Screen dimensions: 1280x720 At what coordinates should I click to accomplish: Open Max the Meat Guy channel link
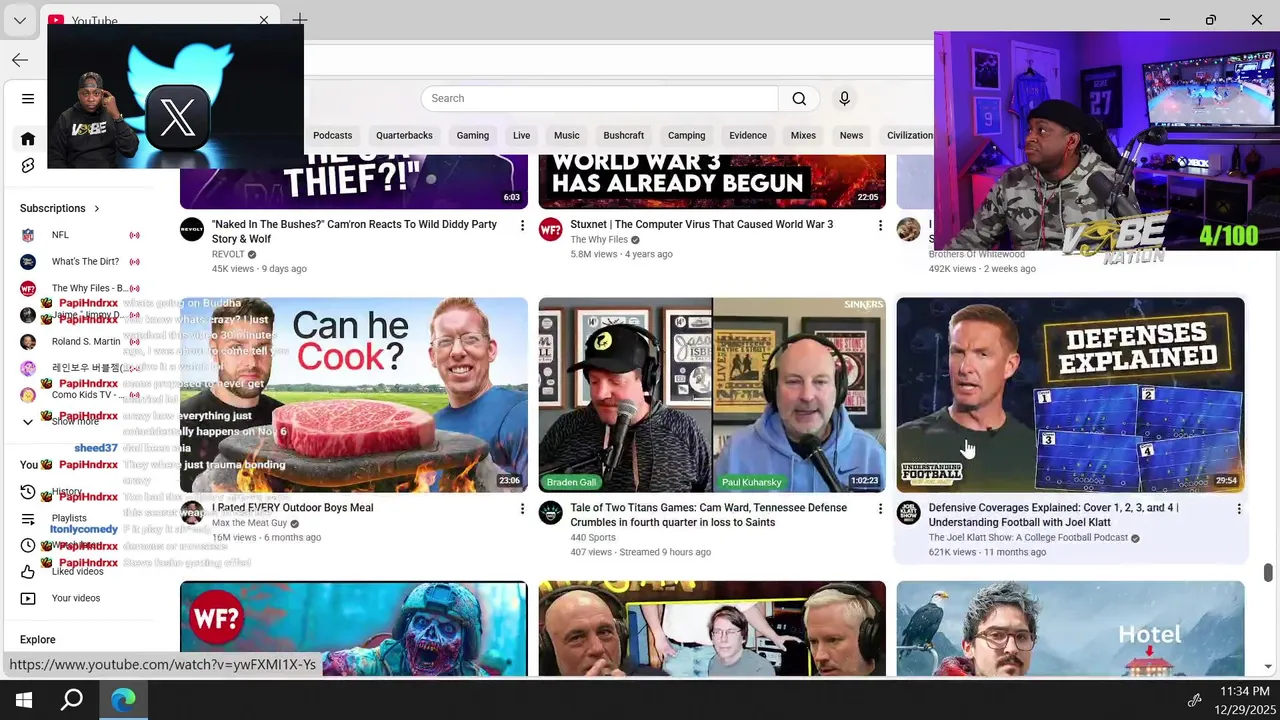(x=249, y=523)
